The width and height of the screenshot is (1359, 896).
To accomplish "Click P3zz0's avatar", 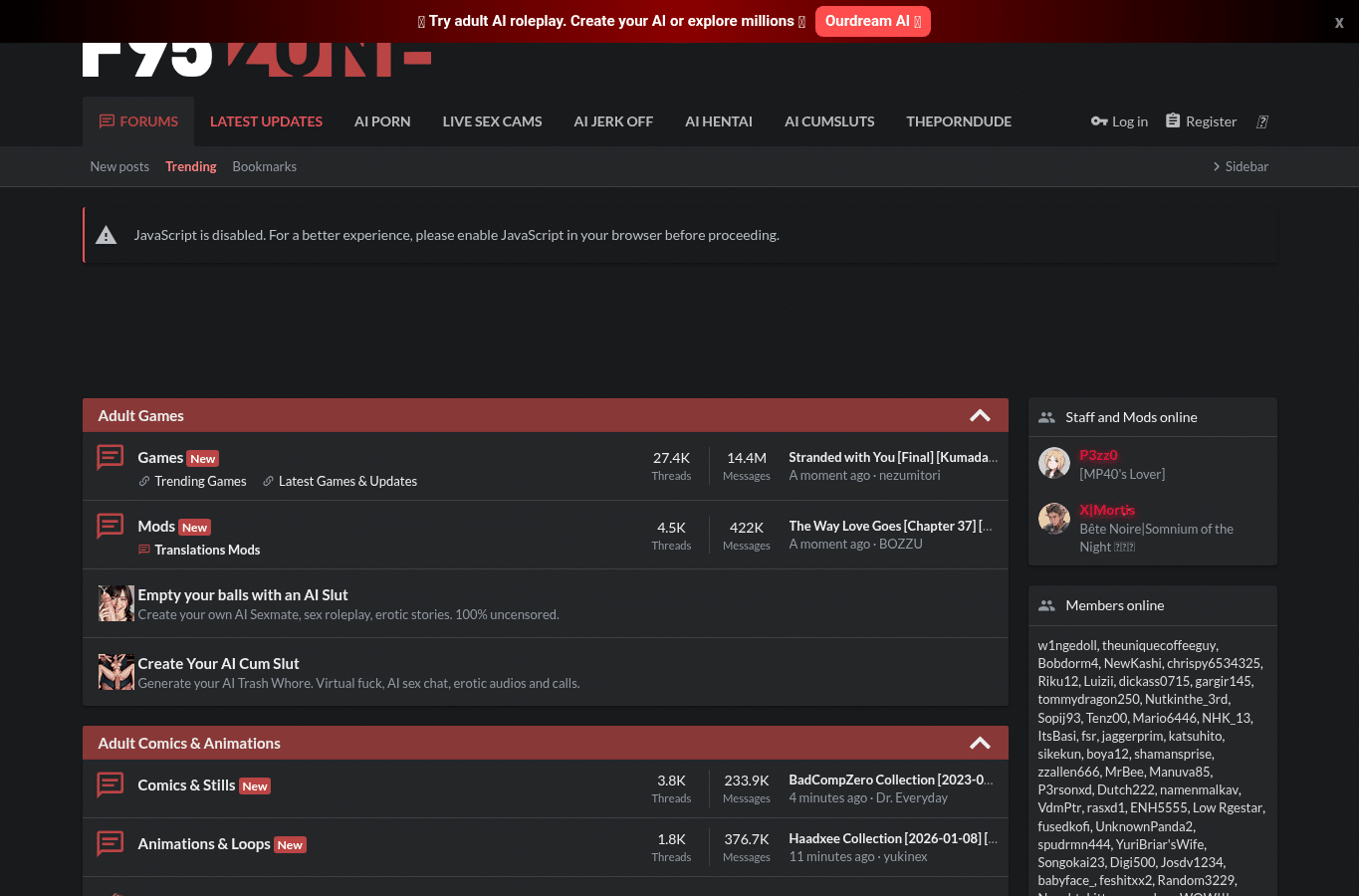I will click(1054, 463).
